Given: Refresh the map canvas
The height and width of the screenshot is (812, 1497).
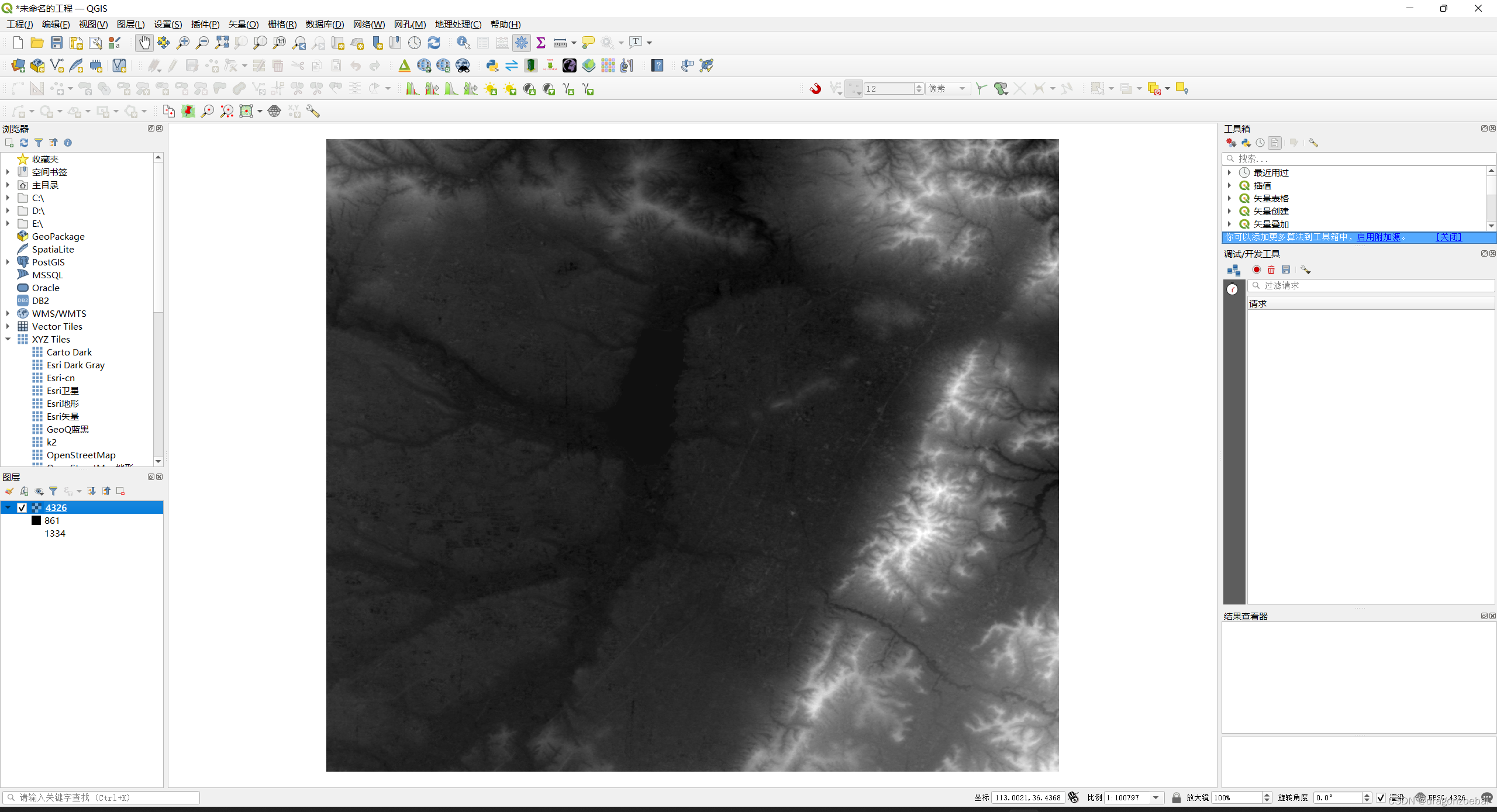Looking at the screenshot, I should click(x=434, y=43).
